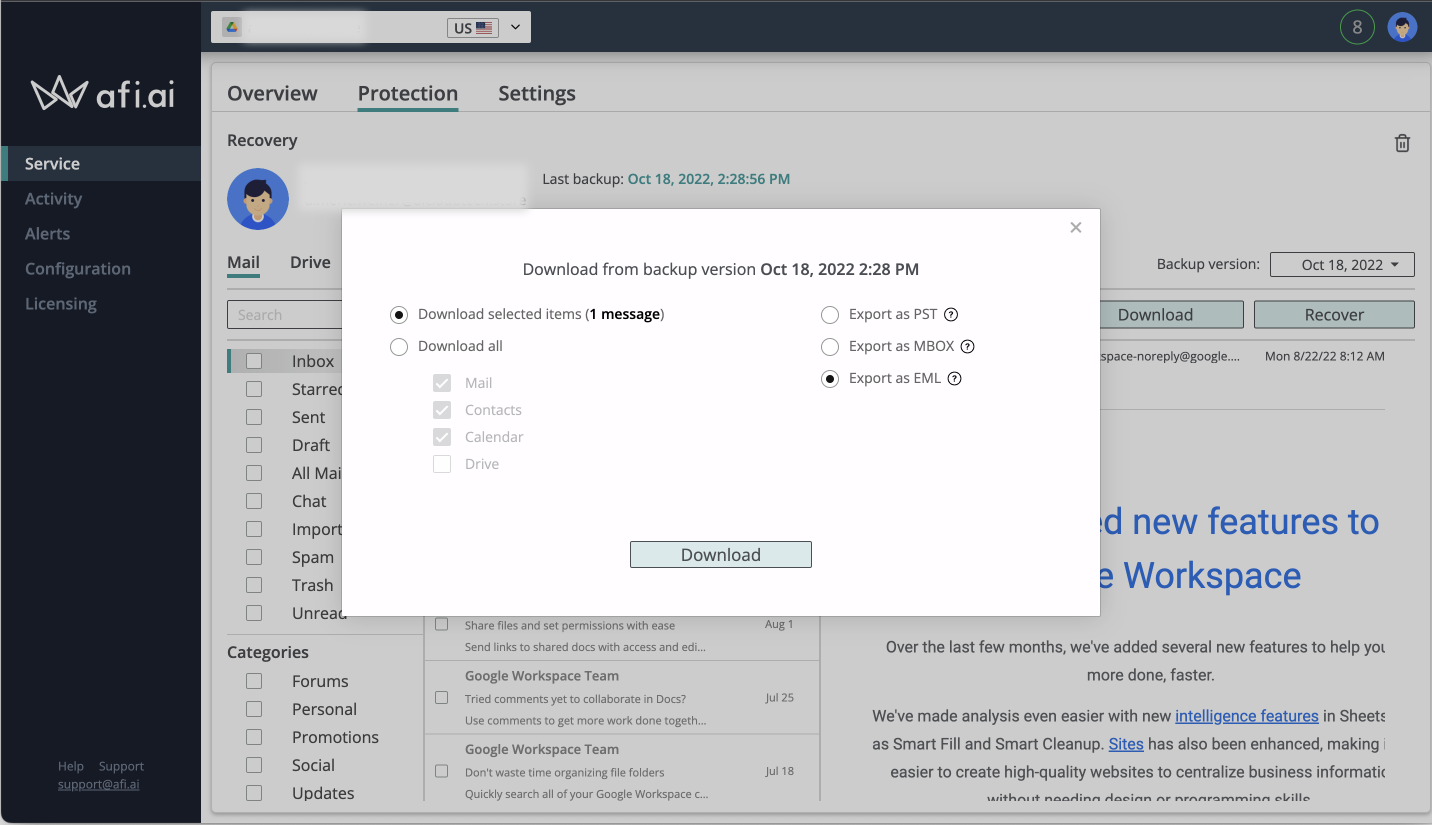Screen dimensions: 1432x825
Task: Click the trash icon in the Recovery header
Action: (1402, 143)
